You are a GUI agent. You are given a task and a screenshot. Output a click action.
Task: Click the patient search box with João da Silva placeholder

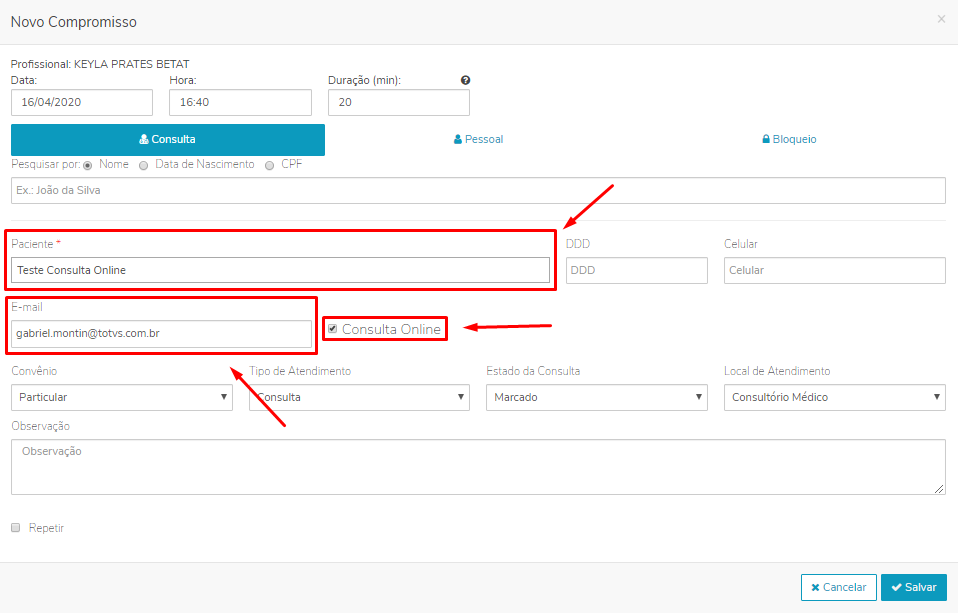(x=478, y=191)
